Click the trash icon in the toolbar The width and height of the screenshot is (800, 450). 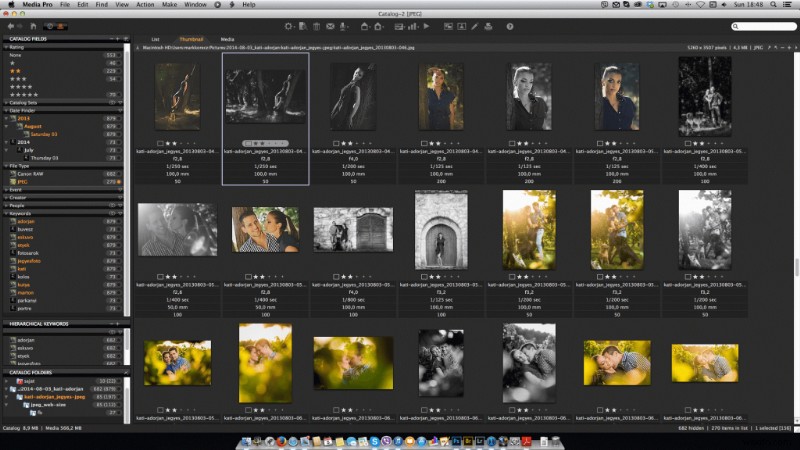(317, 26)
